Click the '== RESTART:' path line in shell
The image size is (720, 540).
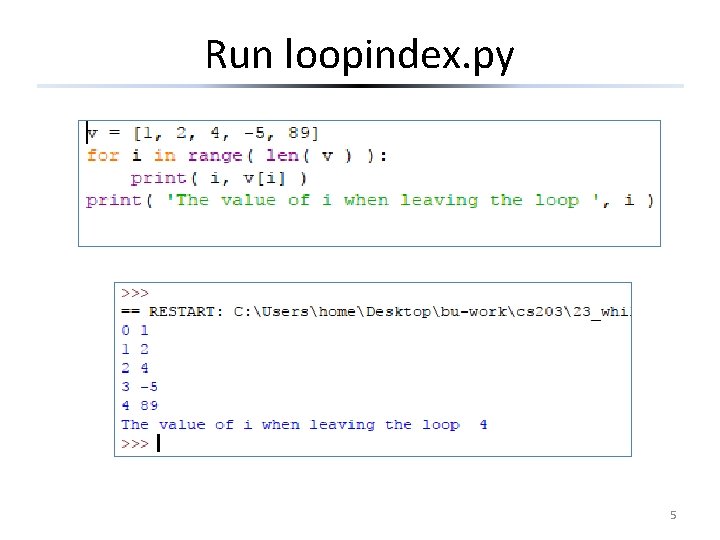click(x=376, y=312)
